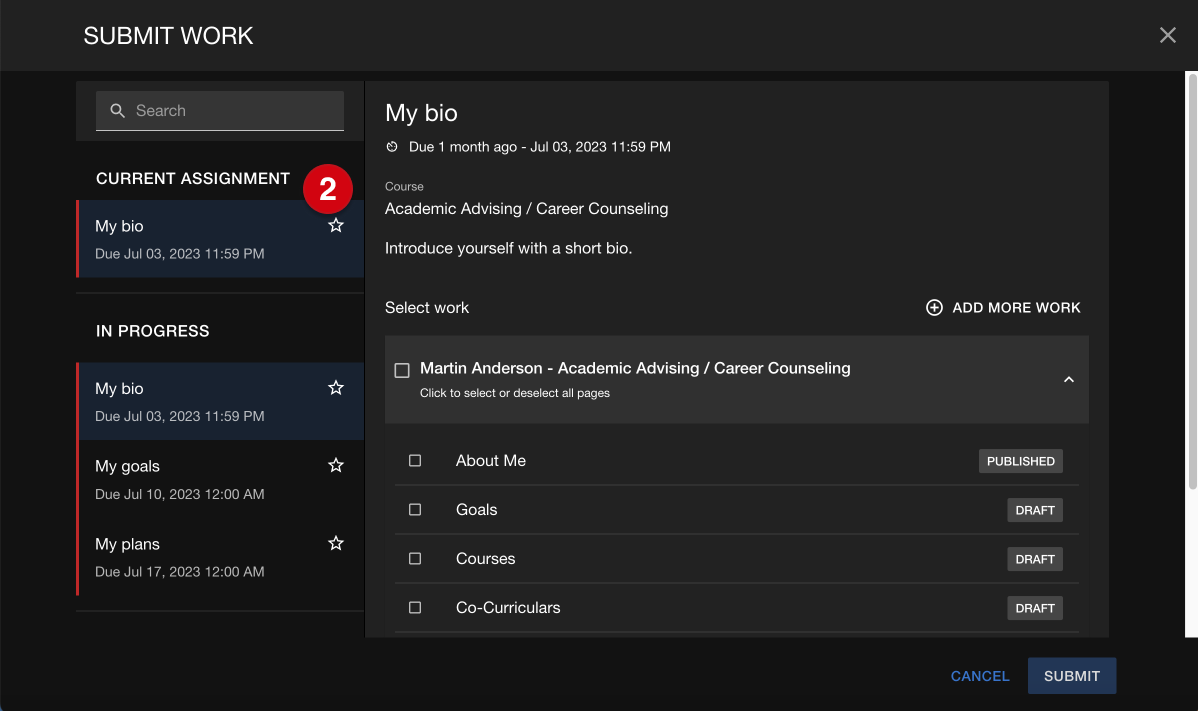This screenshot has width=1200, height=711.
Task: Click the Goals page name
Action: [477, 510]
